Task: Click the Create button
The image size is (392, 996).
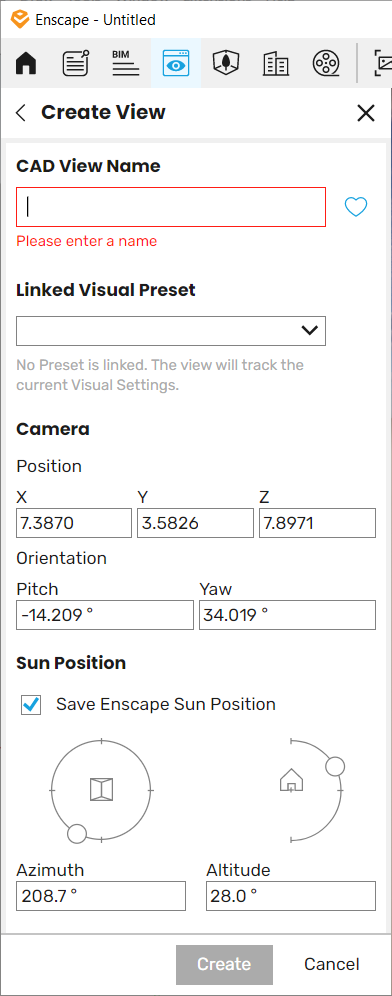Action: tap(224, 964)
